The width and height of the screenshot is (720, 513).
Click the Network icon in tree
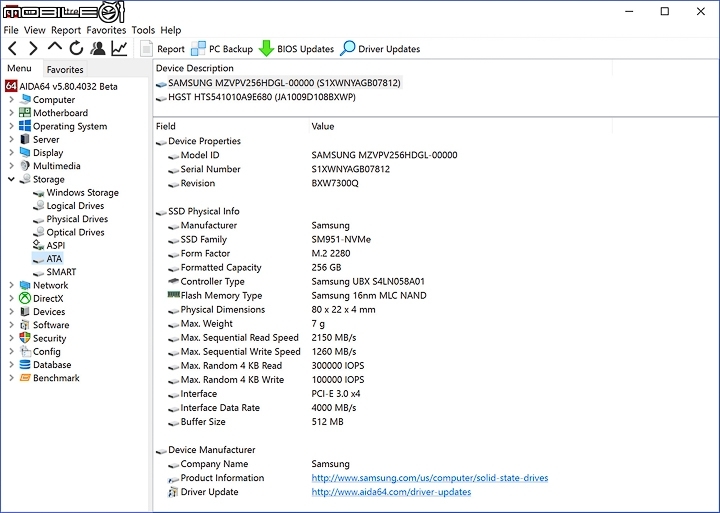(25, 285)
